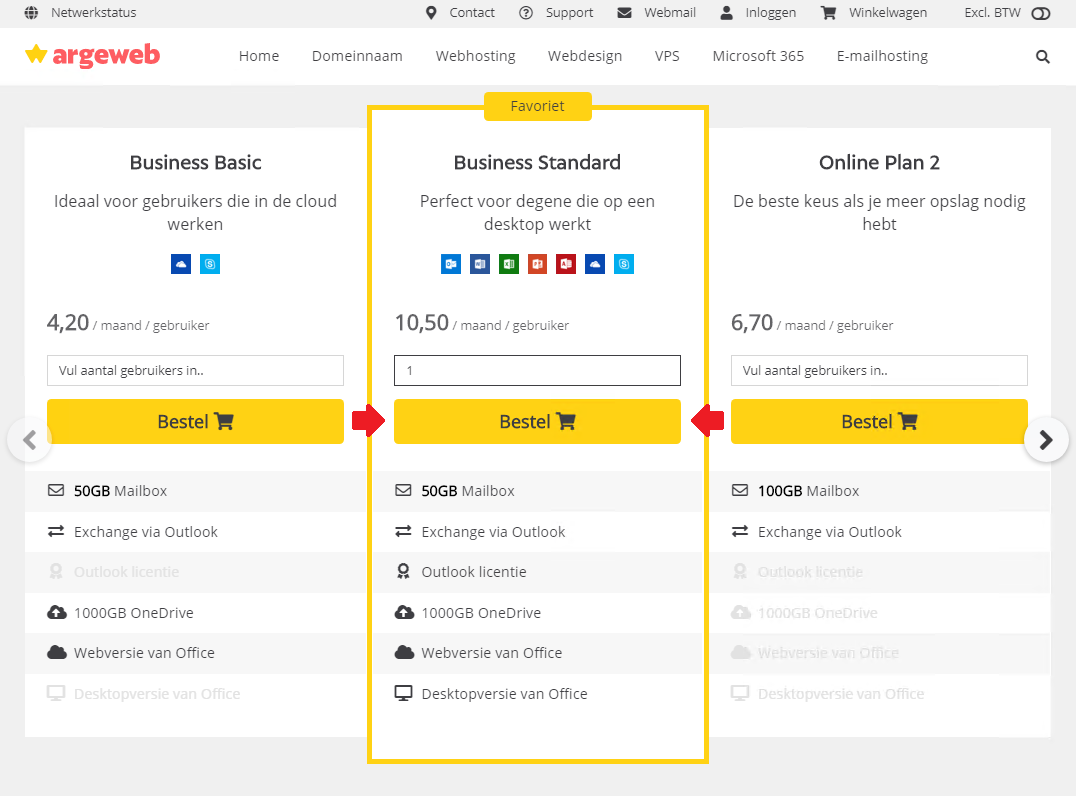Click the Inloggen user icon
The width and height of the screenshot is (1076, 796).
click(x=726, y=12)
